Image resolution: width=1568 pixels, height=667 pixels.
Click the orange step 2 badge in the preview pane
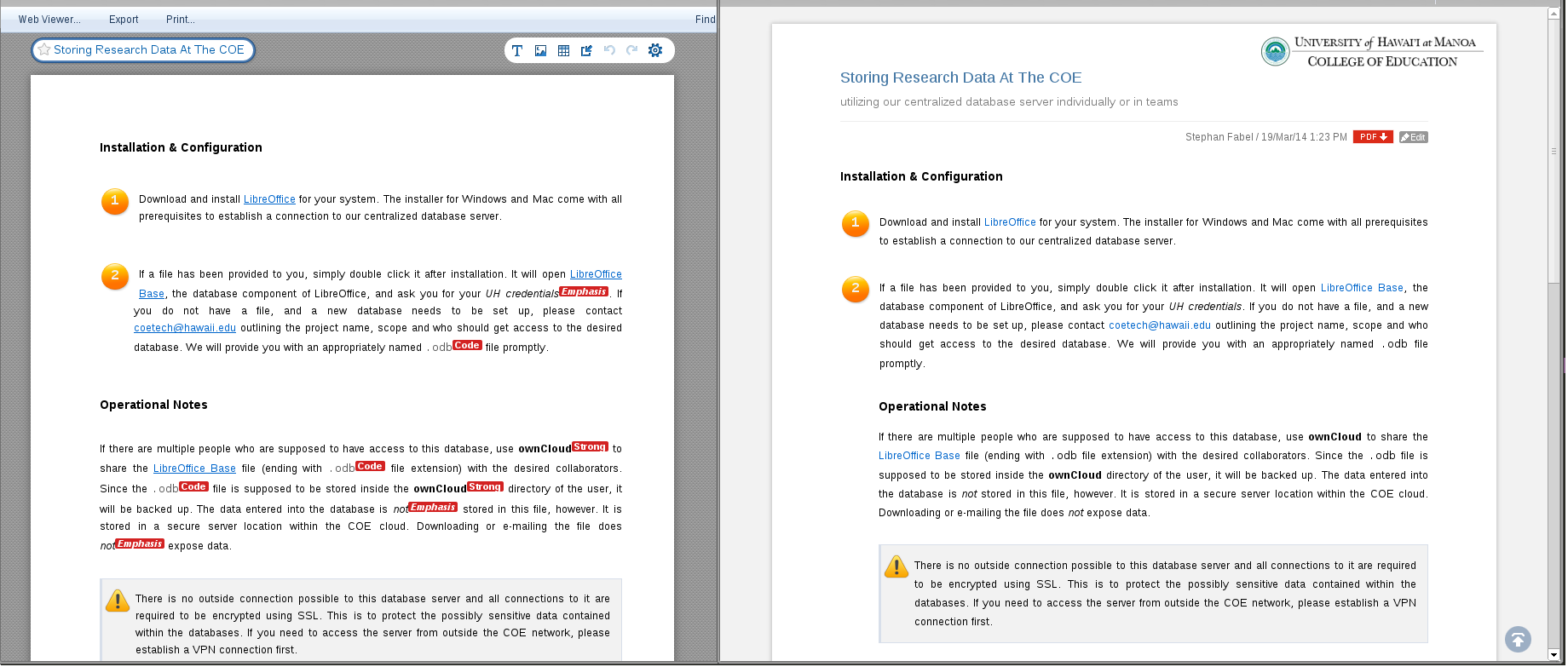point(856,289)
